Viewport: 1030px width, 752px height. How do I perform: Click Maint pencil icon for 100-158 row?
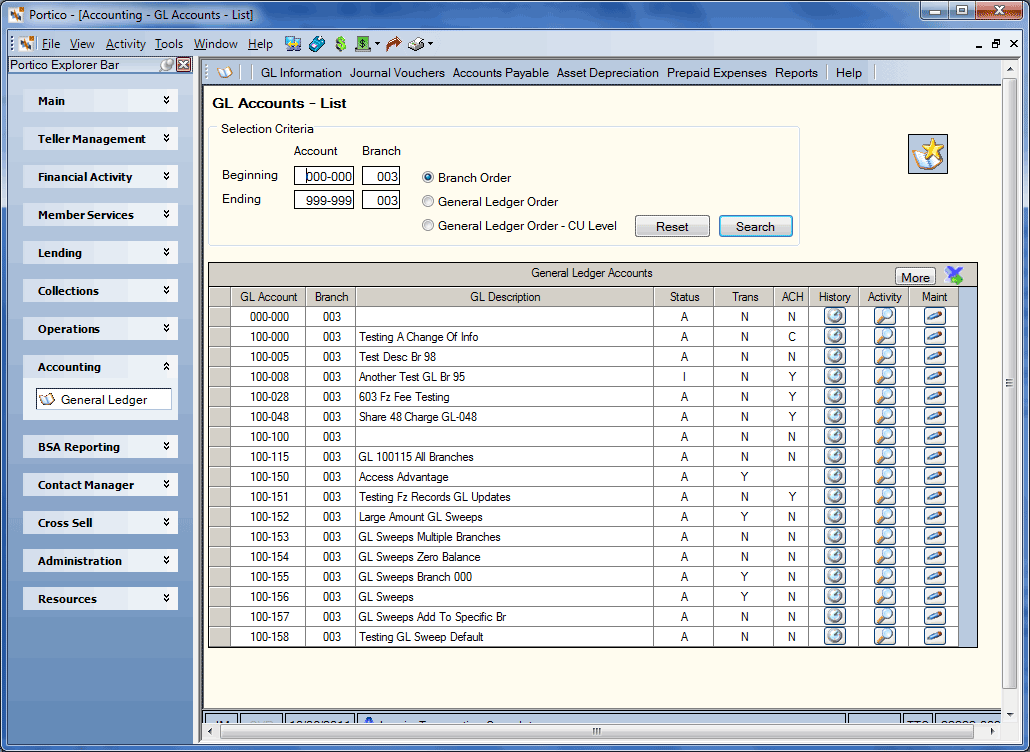coord(934,636)
